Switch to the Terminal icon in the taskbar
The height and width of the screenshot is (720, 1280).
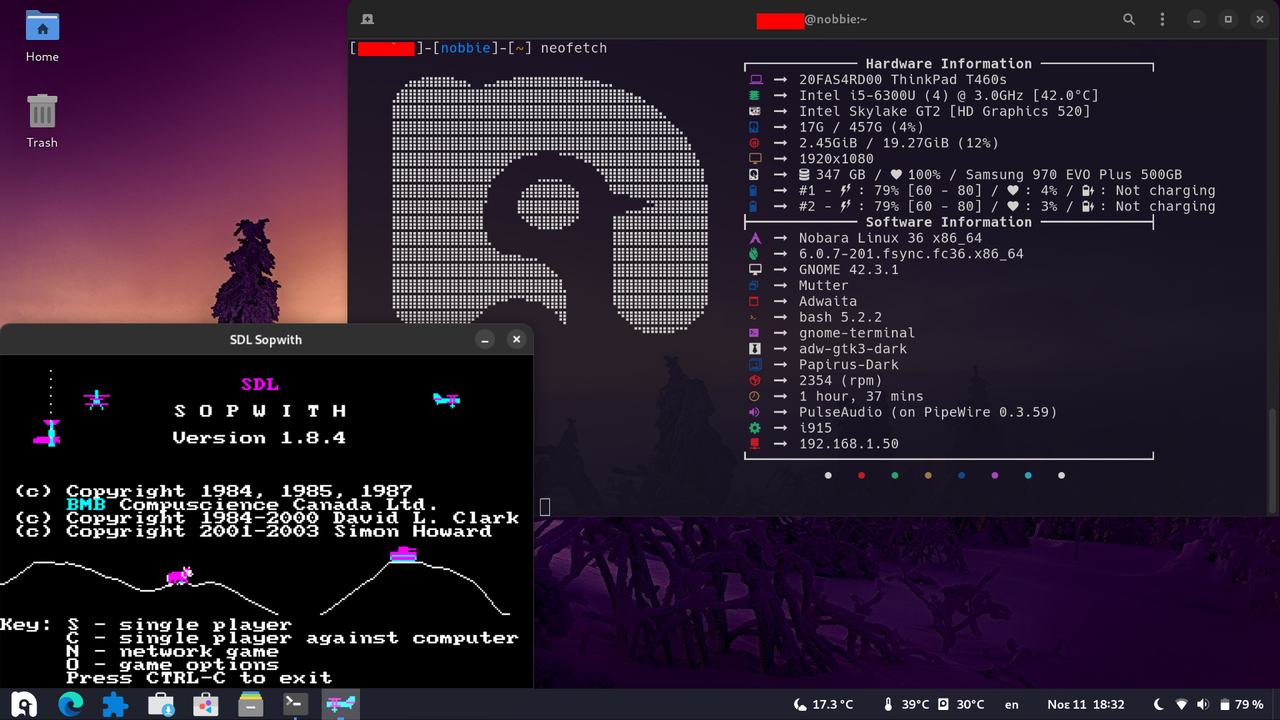tap(295, 705)
